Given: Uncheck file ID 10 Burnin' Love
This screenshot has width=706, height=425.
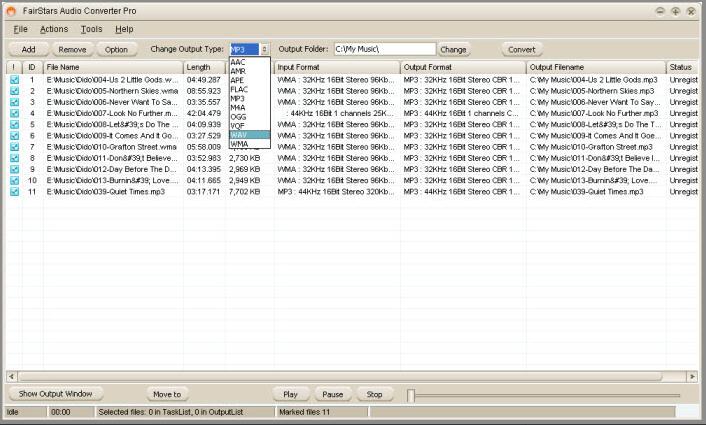Looking at the screenshot, I should pyautogui.click(x=14, y=180).
